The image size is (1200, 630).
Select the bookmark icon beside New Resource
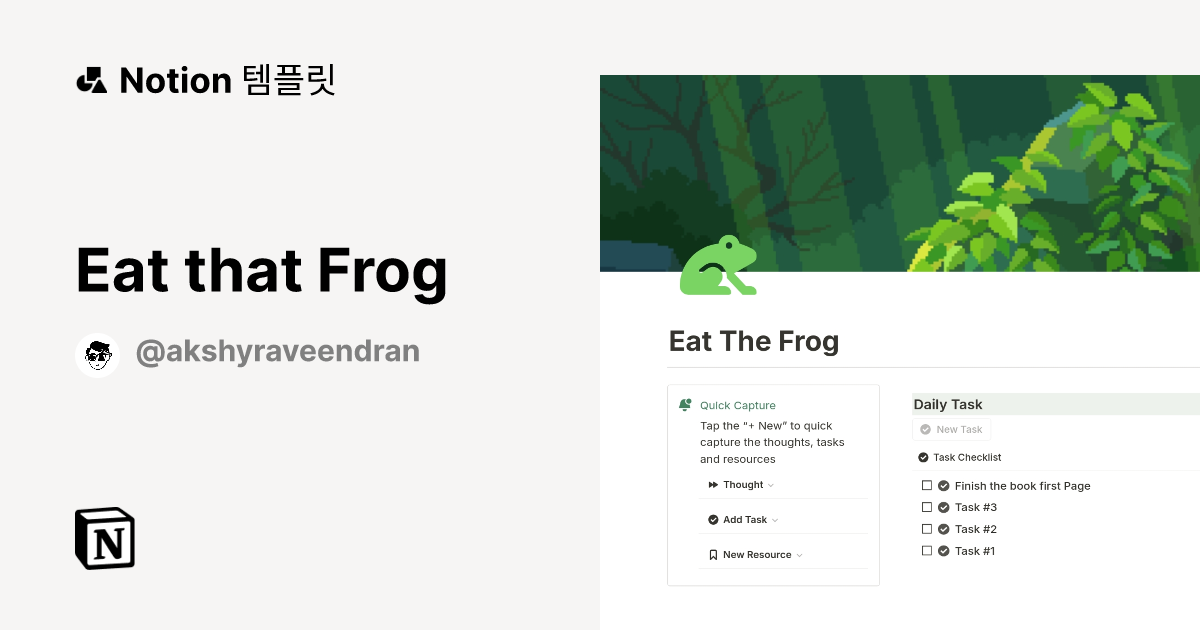(713, 554)
